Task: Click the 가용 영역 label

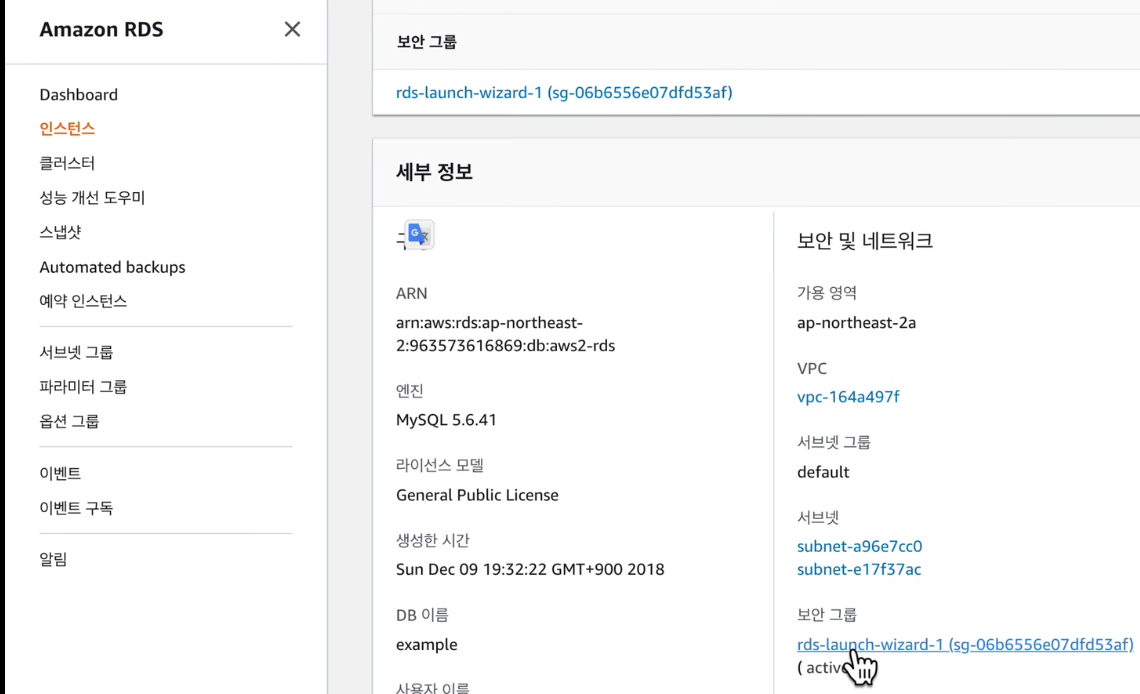Action: tap(827, 293)
